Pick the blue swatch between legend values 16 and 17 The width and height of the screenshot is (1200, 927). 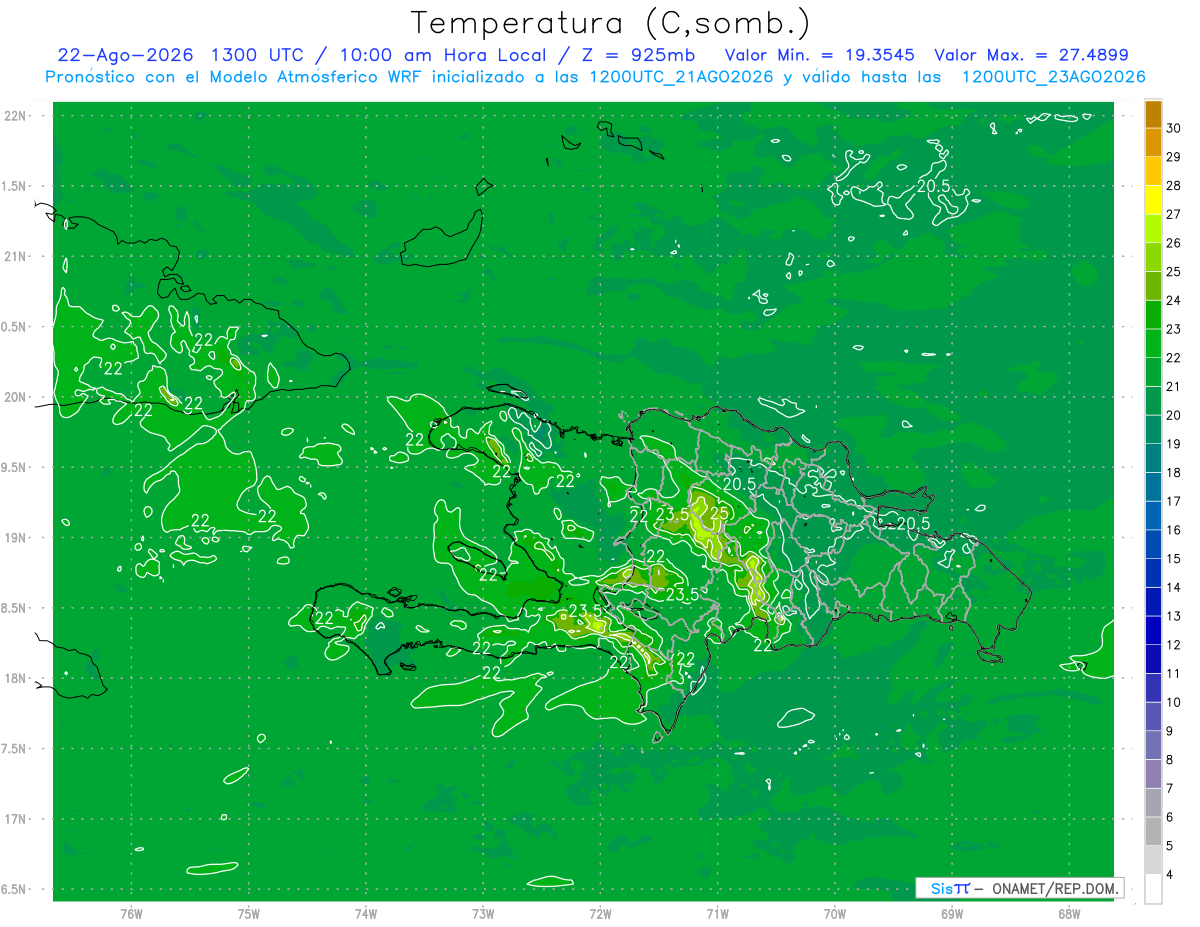(1153, 516)
